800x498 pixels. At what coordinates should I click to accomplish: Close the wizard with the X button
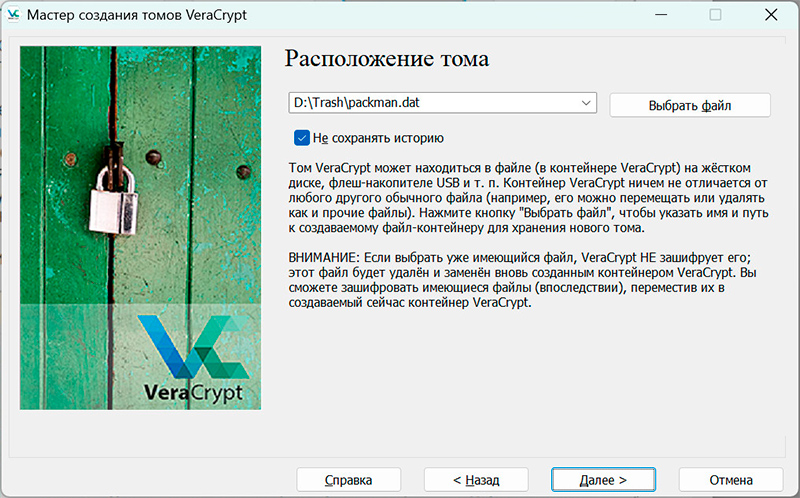[771, 15]
